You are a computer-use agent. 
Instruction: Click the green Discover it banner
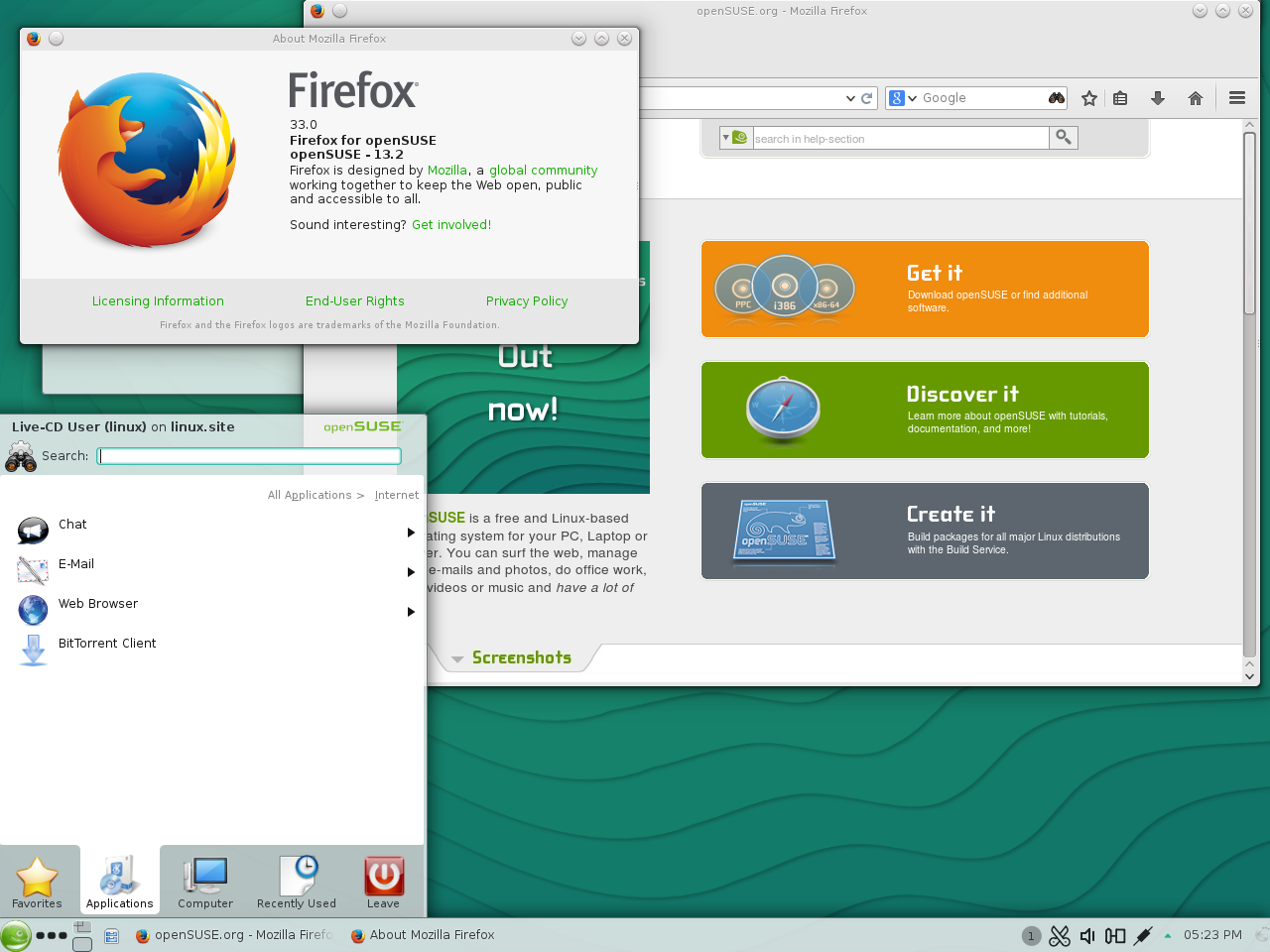click(925, 411)
